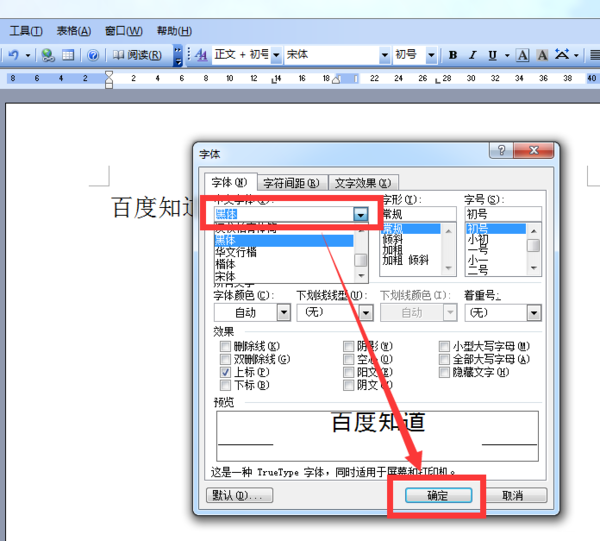Toggle Italic formatting icon
600x541 pixels.
[473, 55]
